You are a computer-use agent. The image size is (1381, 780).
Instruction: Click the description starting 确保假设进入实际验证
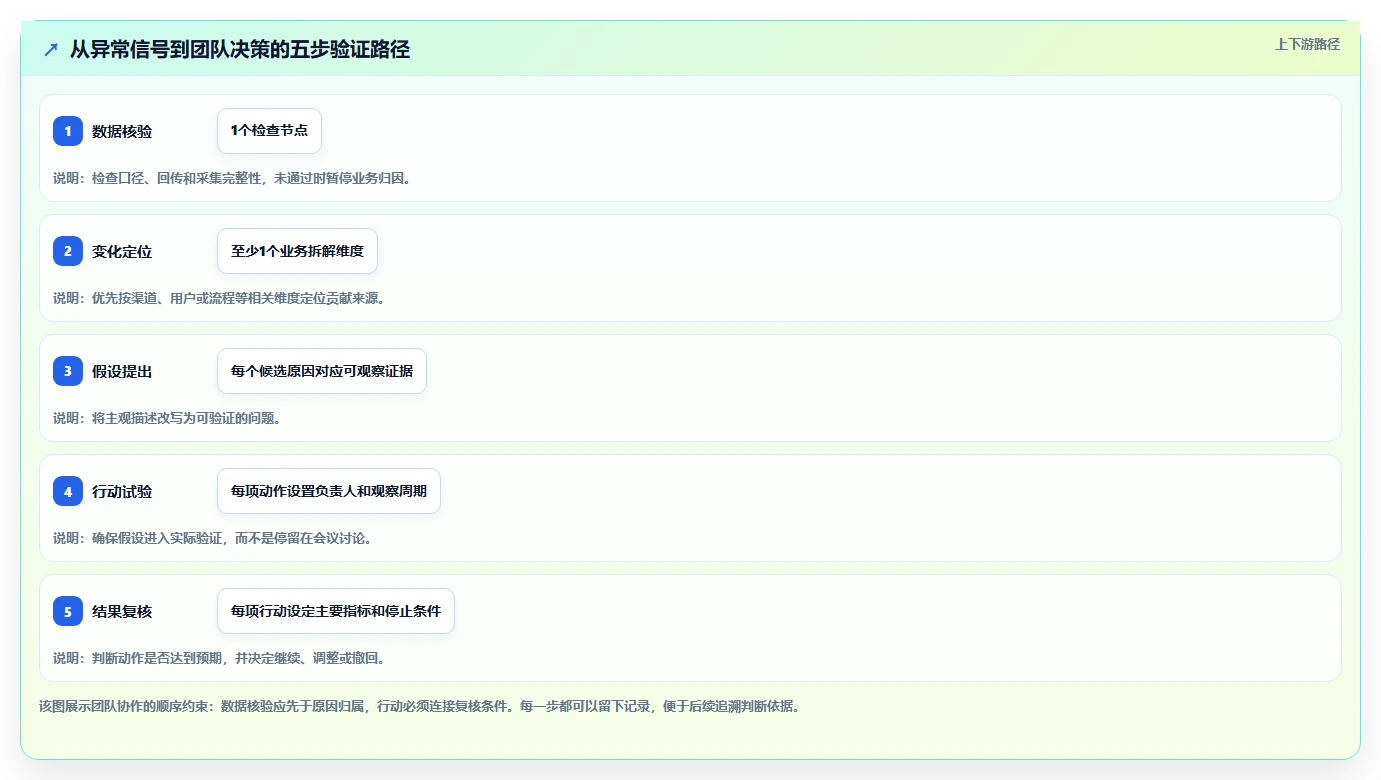[212, 538]
